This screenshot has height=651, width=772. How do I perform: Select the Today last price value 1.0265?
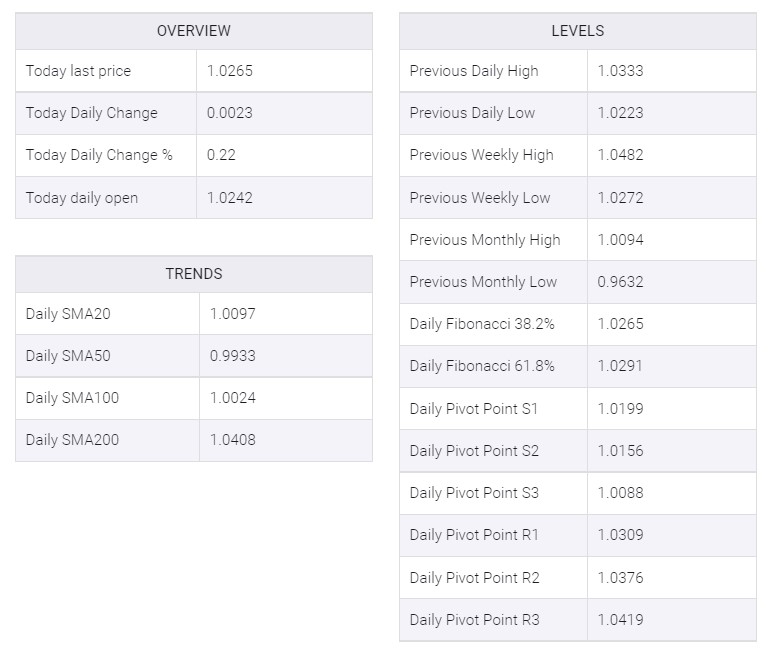coord(230,71)
